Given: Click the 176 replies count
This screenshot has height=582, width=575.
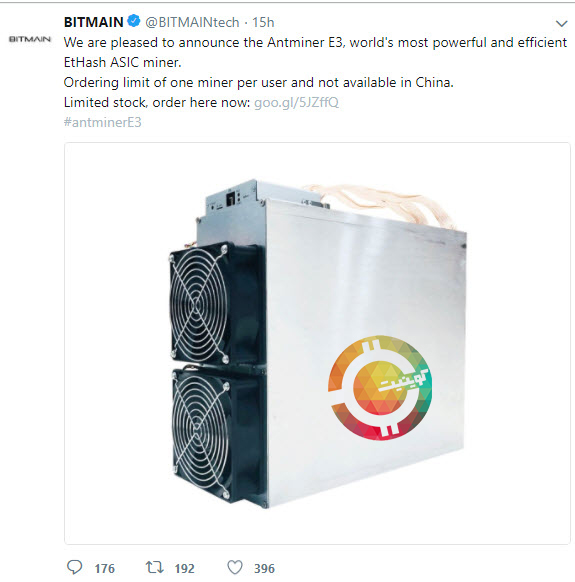Looking at the screenshot, I should click(x=104, y=568).
